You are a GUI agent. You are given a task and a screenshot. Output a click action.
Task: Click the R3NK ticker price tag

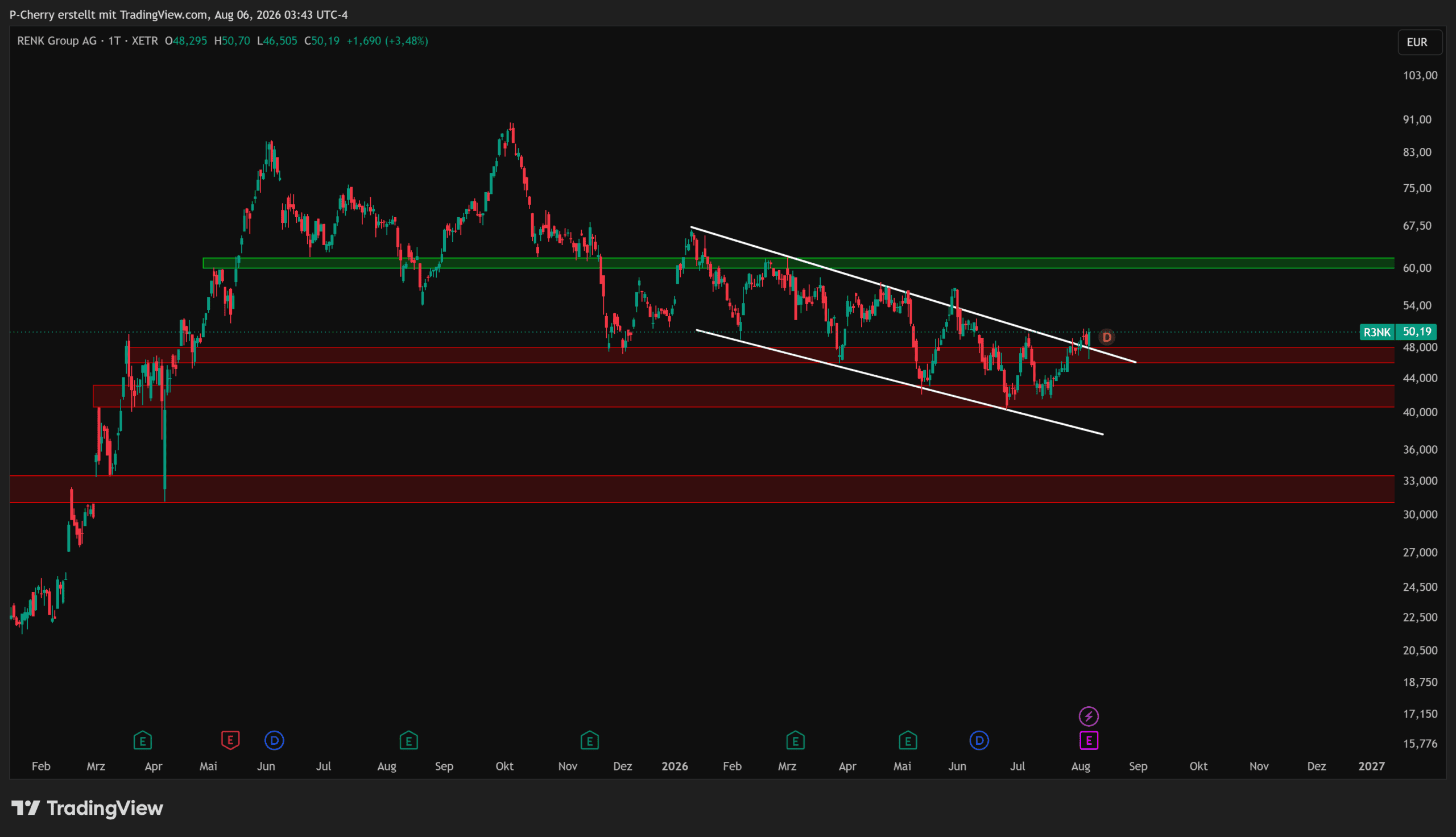(1378, 332)
